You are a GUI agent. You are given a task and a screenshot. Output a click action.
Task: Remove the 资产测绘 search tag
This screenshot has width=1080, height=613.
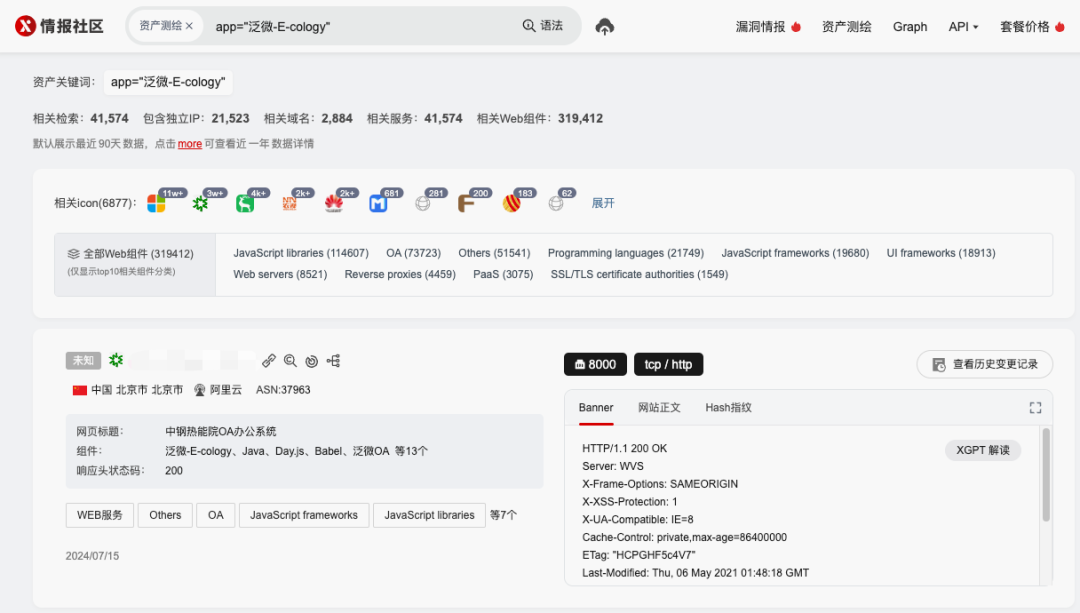pos(189,26)
